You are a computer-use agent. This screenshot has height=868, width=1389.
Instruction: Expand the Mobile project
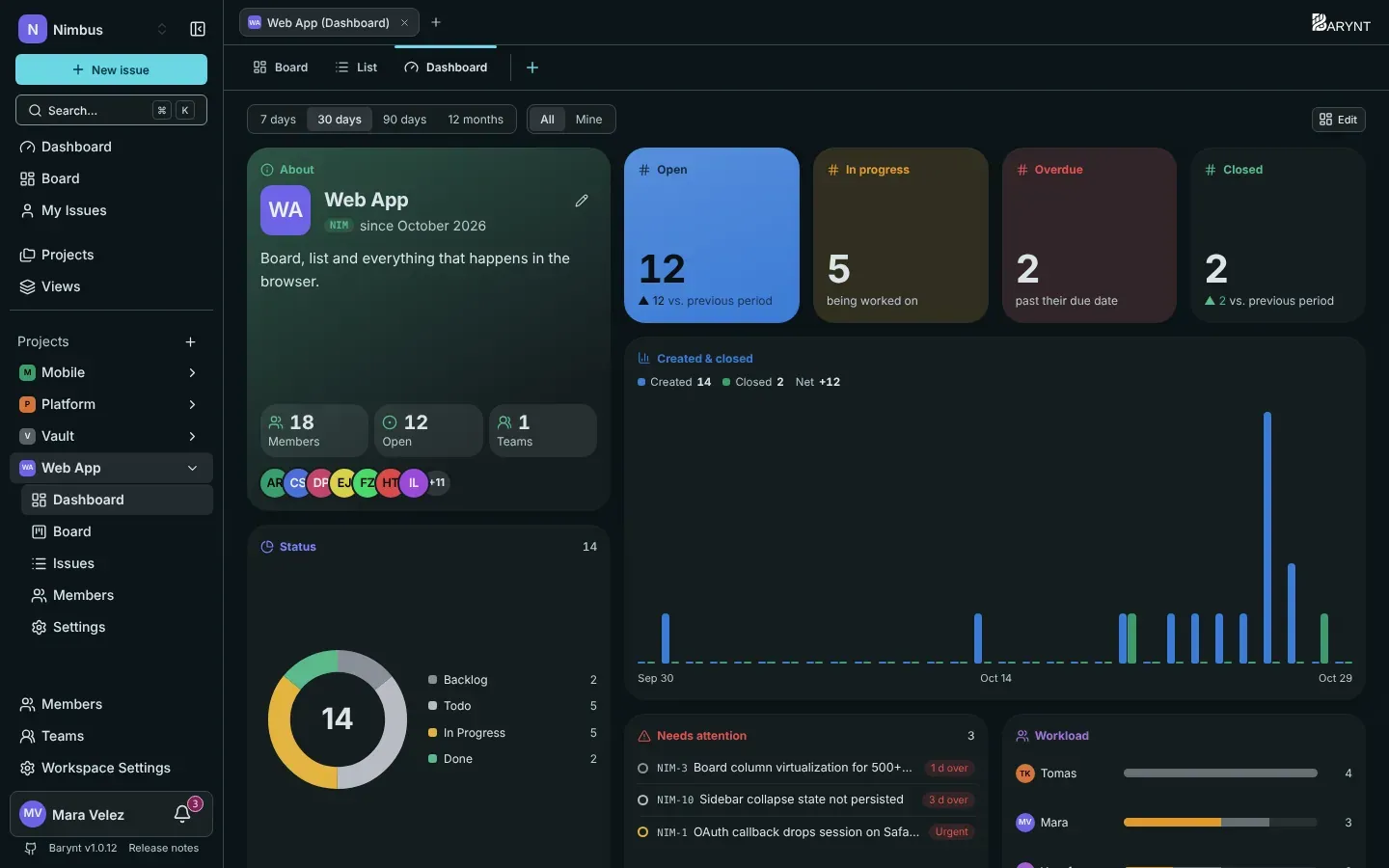[x=192, y=372]
